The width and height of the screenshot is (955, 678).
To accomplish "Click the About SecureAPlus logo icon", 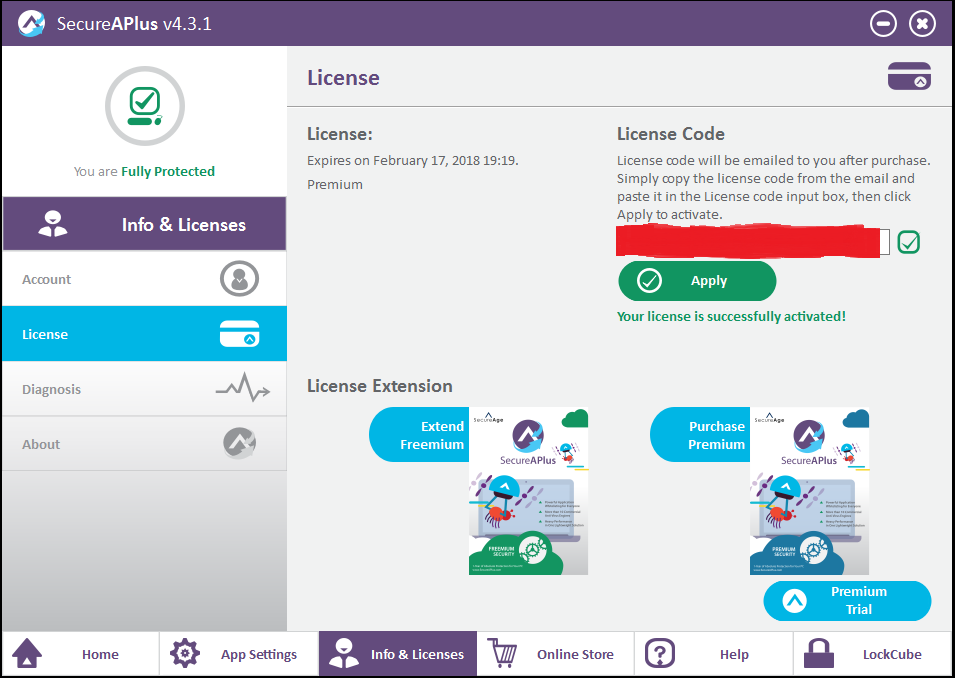I will (239, 443).
